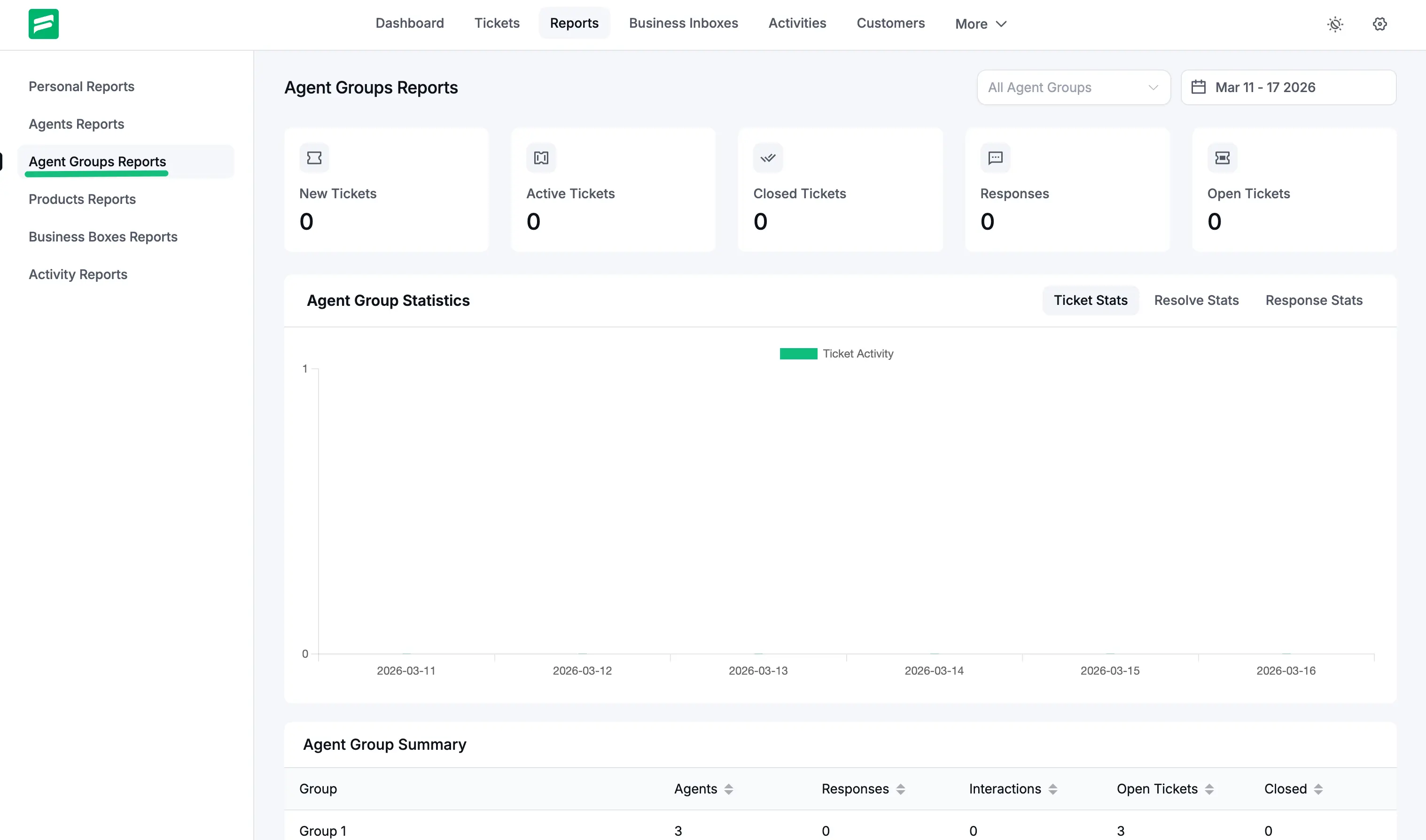Click the calendar icon in the date picker
Screen dimensions: 1426x840
point(1198,87)
